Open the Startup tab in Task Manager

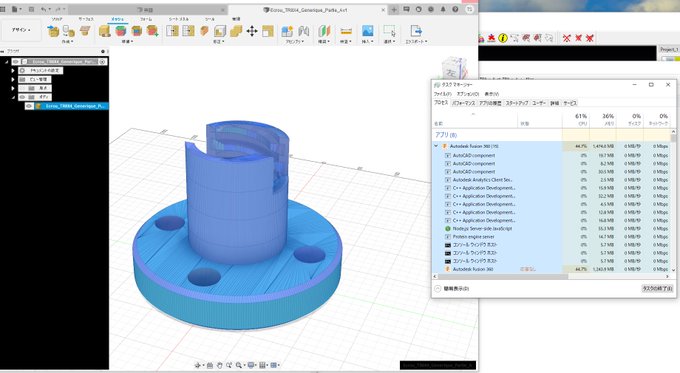pyautogui.click(x=517, y=103)
